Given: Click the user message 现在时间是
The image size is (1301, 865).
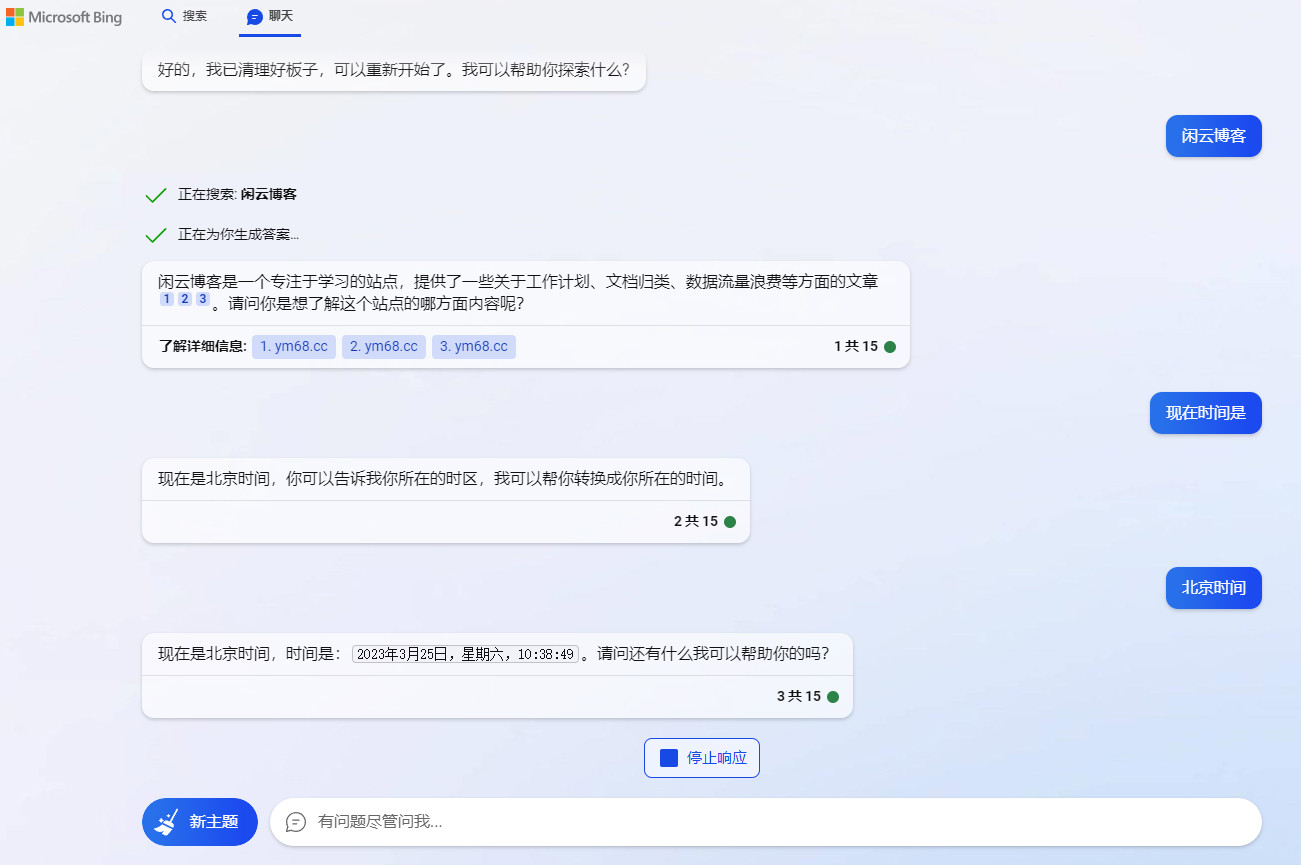Looking at the screenshot, I should click(1206, 413).
